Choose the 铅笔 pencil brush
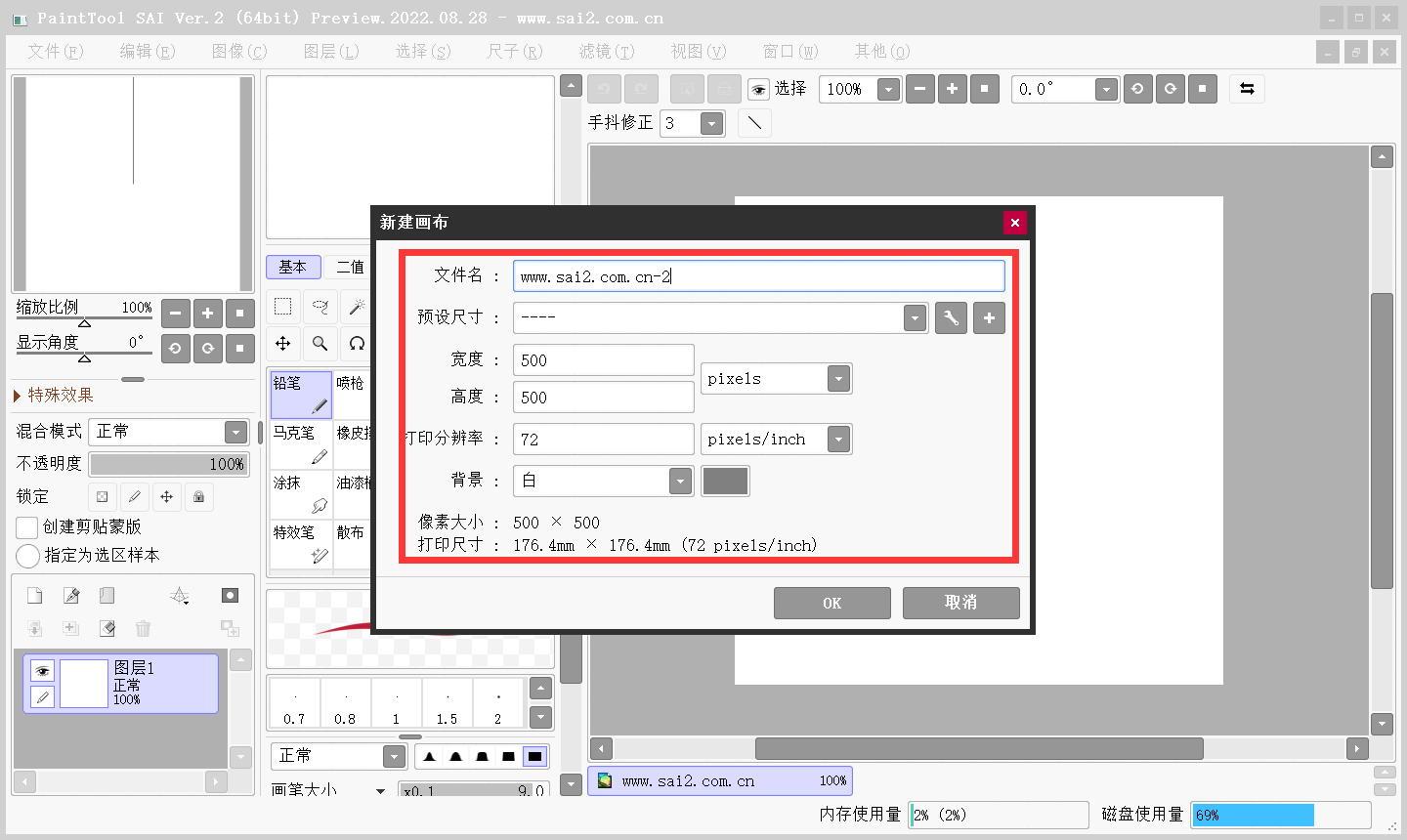Viewport: 1407px width, 840px height. [x=301, y=395]
